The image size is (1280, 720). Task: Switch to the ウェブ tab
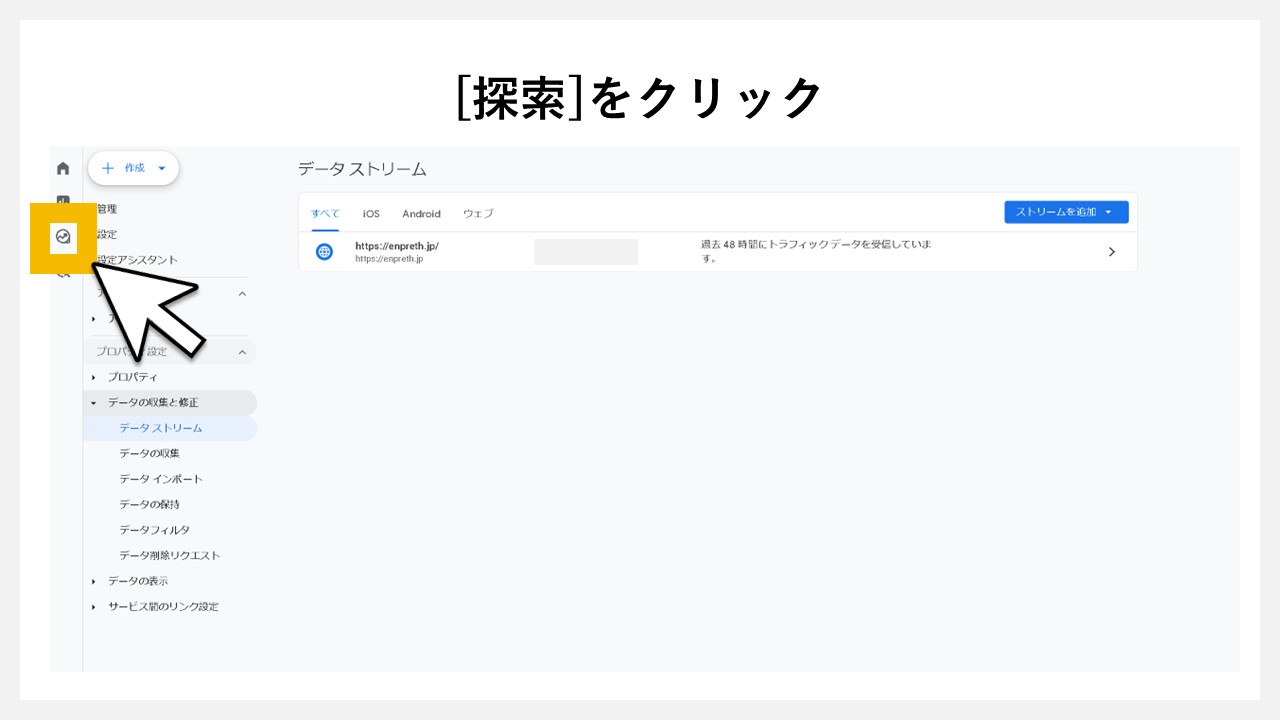(477, 213)
